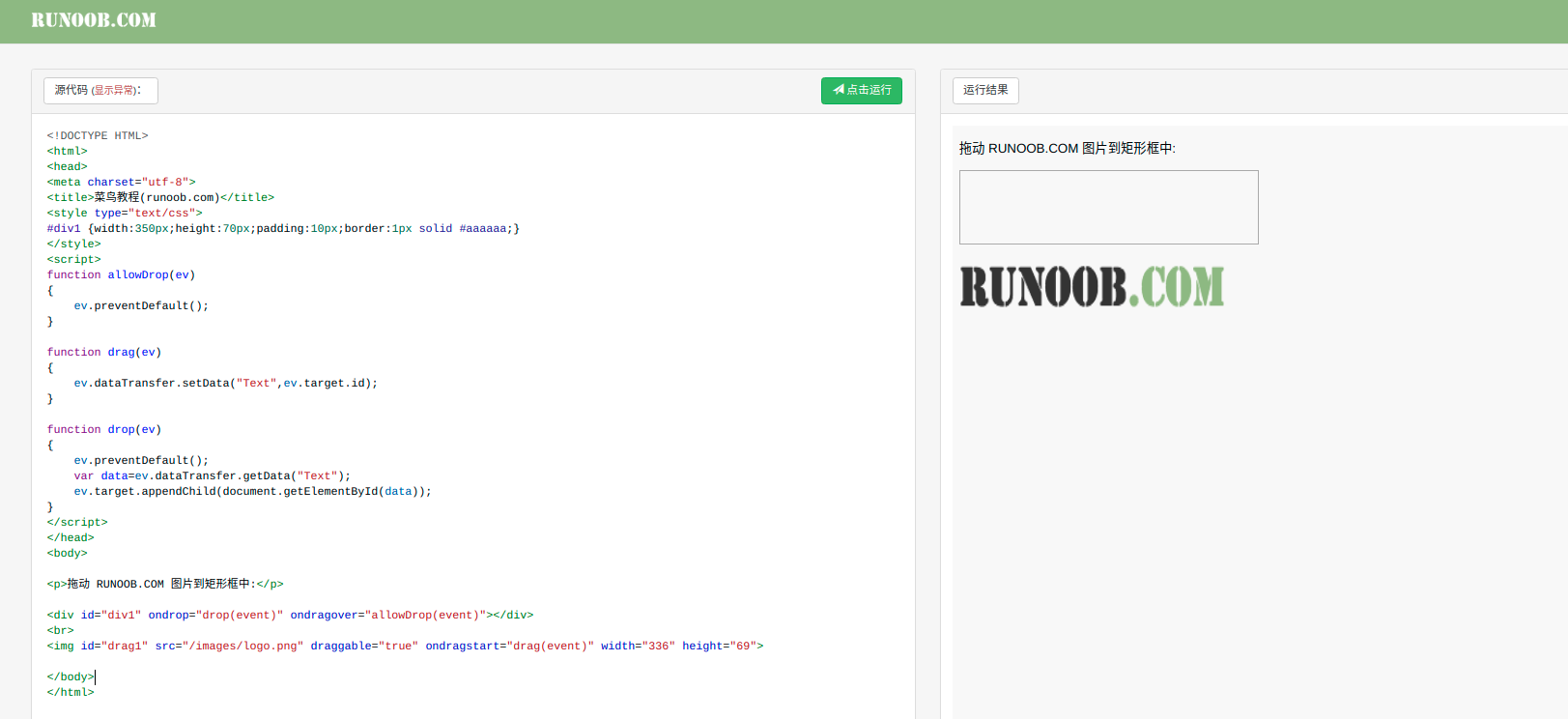Click the 运行结果 result label button

point(985,90)
